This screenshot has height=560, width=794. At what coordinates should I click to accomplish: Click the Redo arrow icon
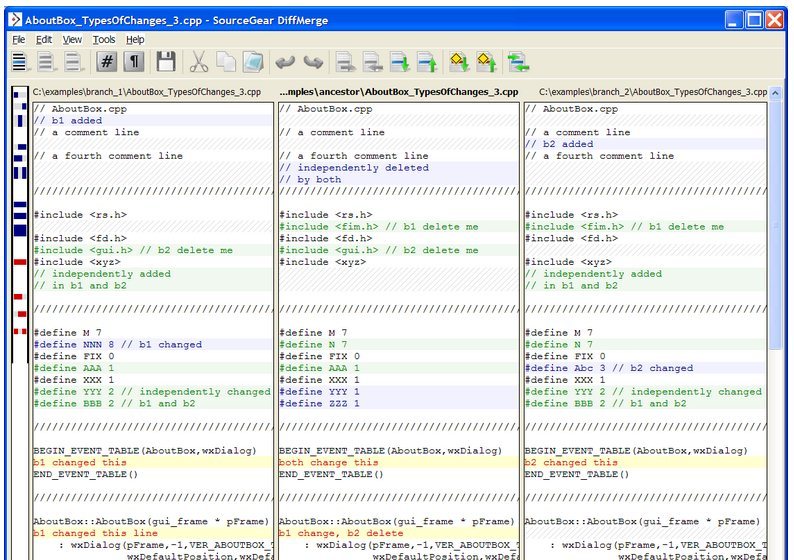point(314,62)
